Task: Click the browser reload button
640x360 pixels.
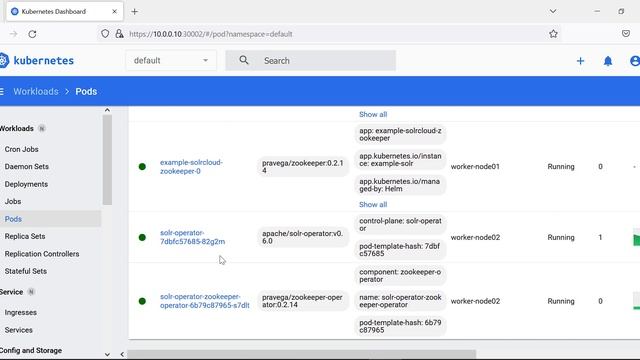Action: pos(32,34)
